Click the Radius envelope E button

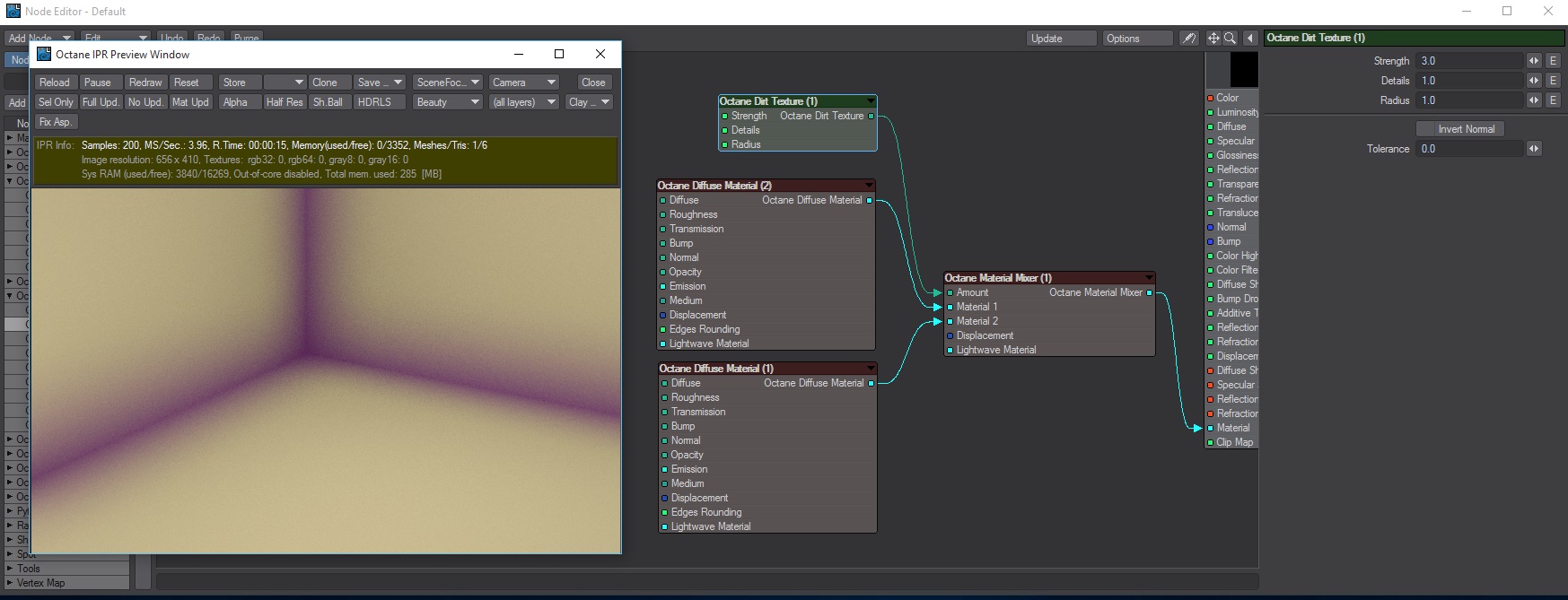click(x=1553, y=100)
